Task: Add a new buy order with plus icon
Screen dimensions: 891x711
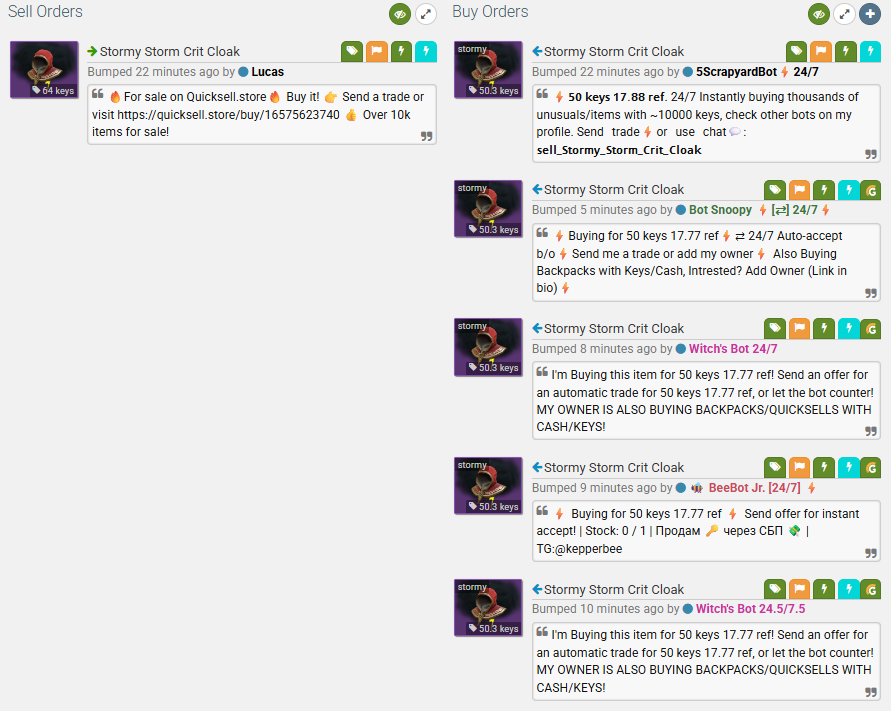Action: coord(870,14)
